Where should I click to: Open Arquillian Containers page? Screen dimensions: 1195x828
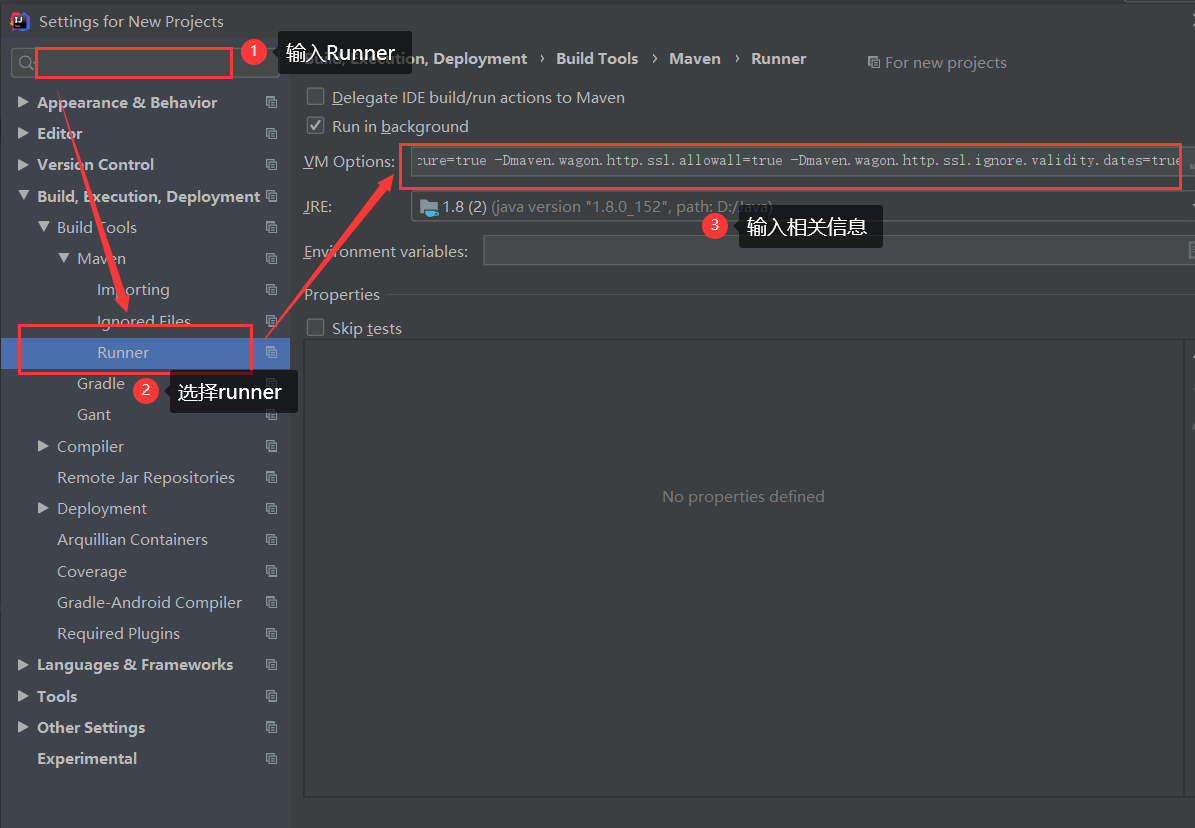click(133, 539)
